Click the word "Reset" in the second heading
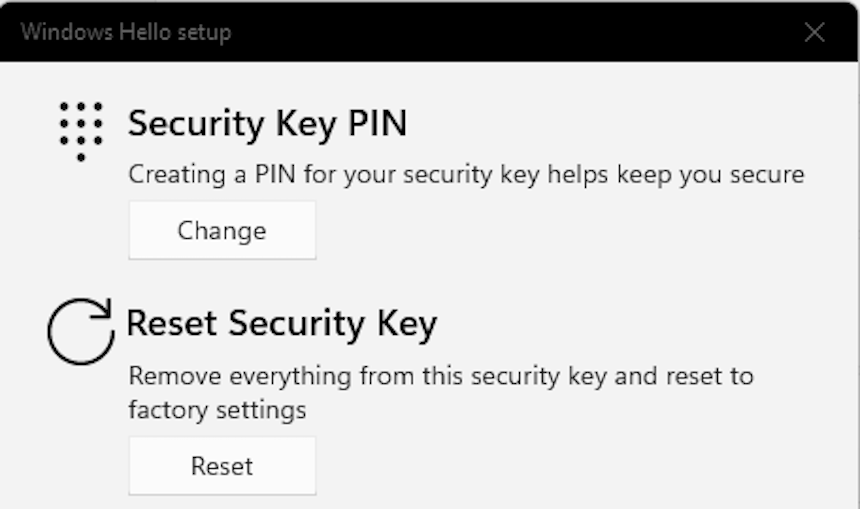The height and width of the screenshot is (509, 860). pos(176,324)
